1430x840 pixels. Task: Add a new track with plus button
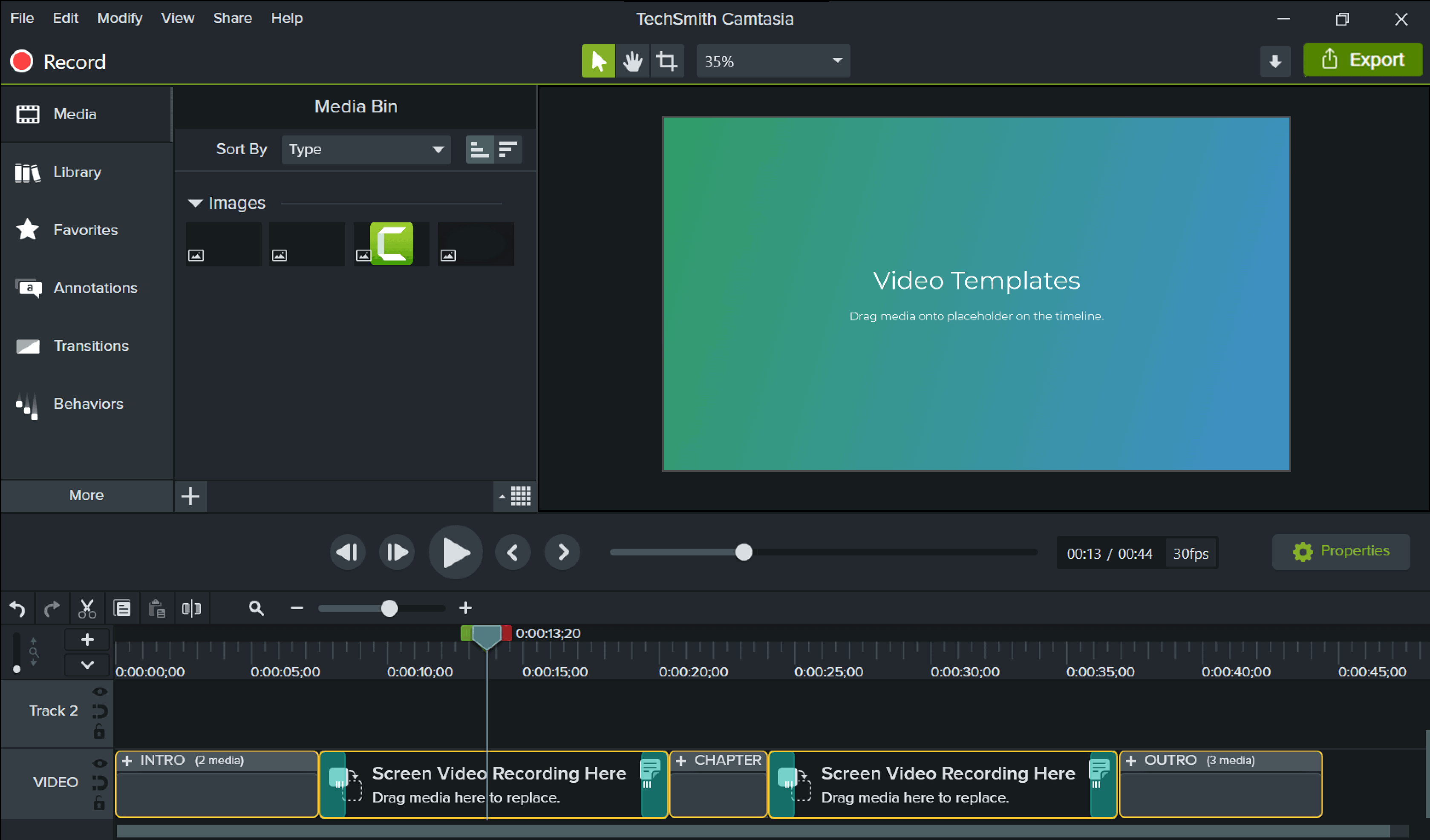click(x=87, y=640)
